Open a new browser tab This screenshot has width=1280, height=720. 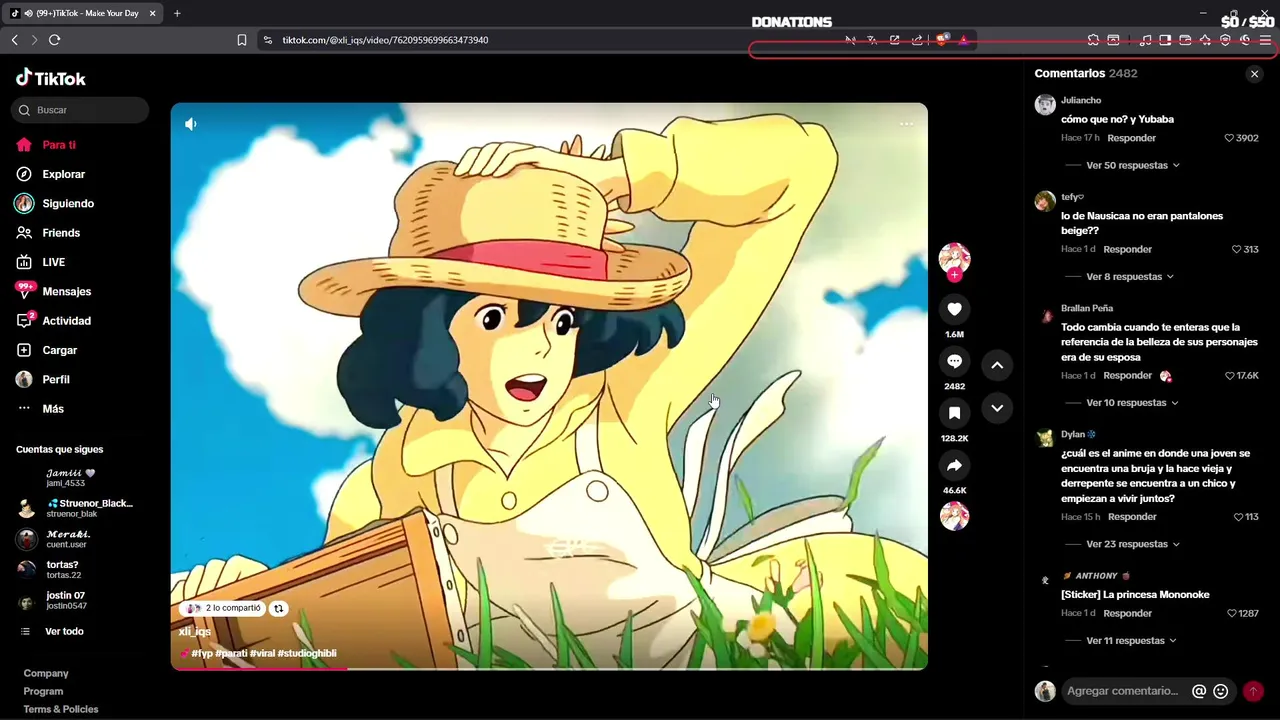point(177,13)
